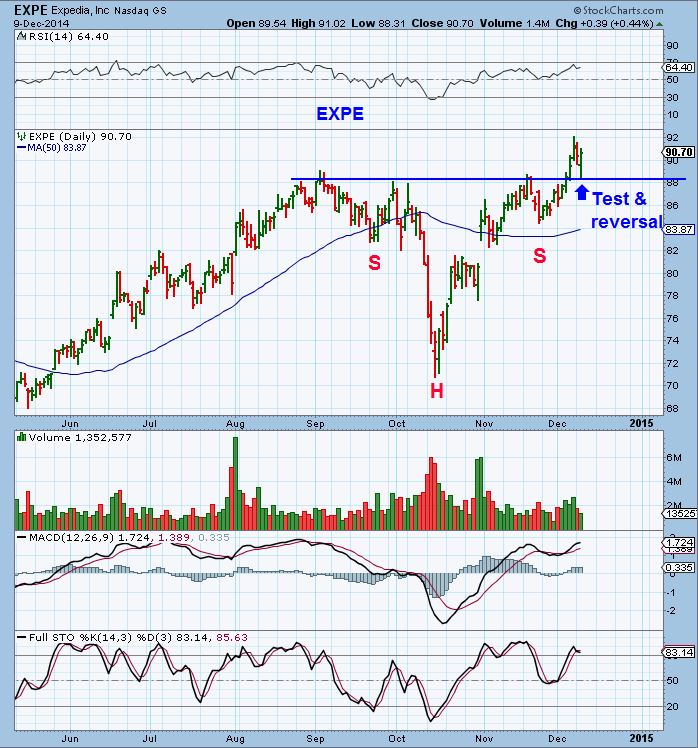Click the right red 'S' shoulder annotation near December
698x748 pixels.
click(x=540, y=256)
